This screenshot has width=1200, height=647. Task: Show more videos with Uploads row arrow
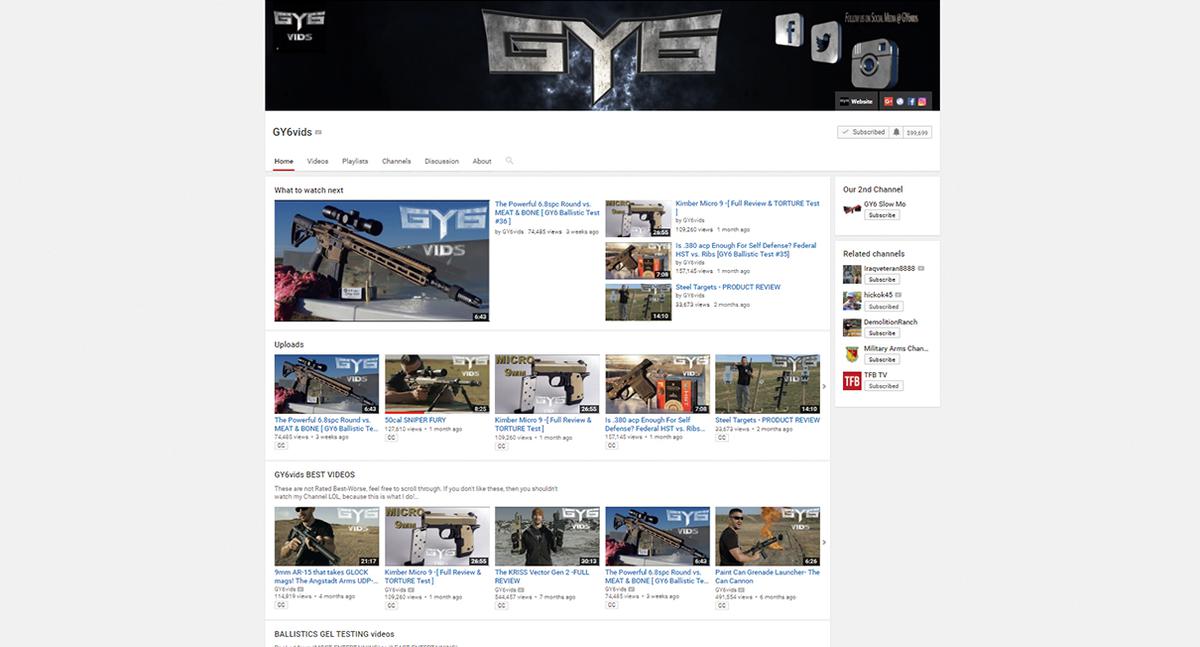[x=824, y=386]
